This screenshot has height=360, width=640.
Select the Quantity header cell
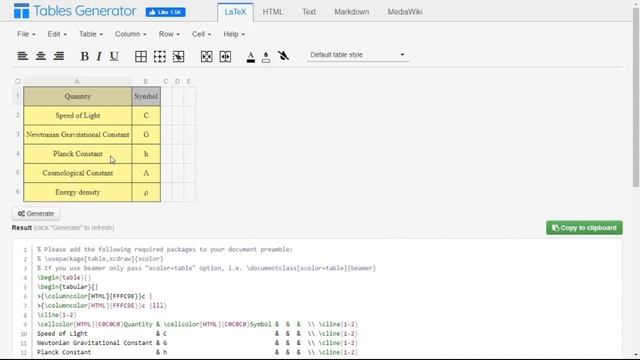pos(78,96)
